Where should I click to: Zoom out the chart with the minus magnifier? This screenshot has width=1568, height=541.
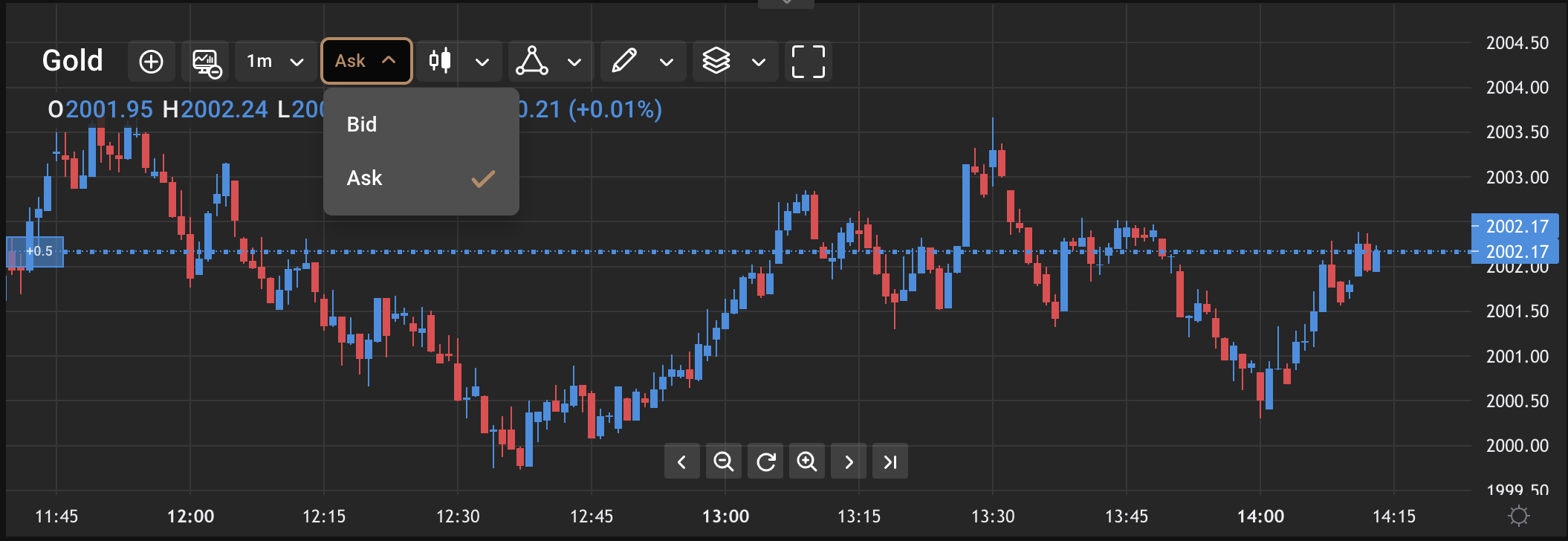[723, 462]
